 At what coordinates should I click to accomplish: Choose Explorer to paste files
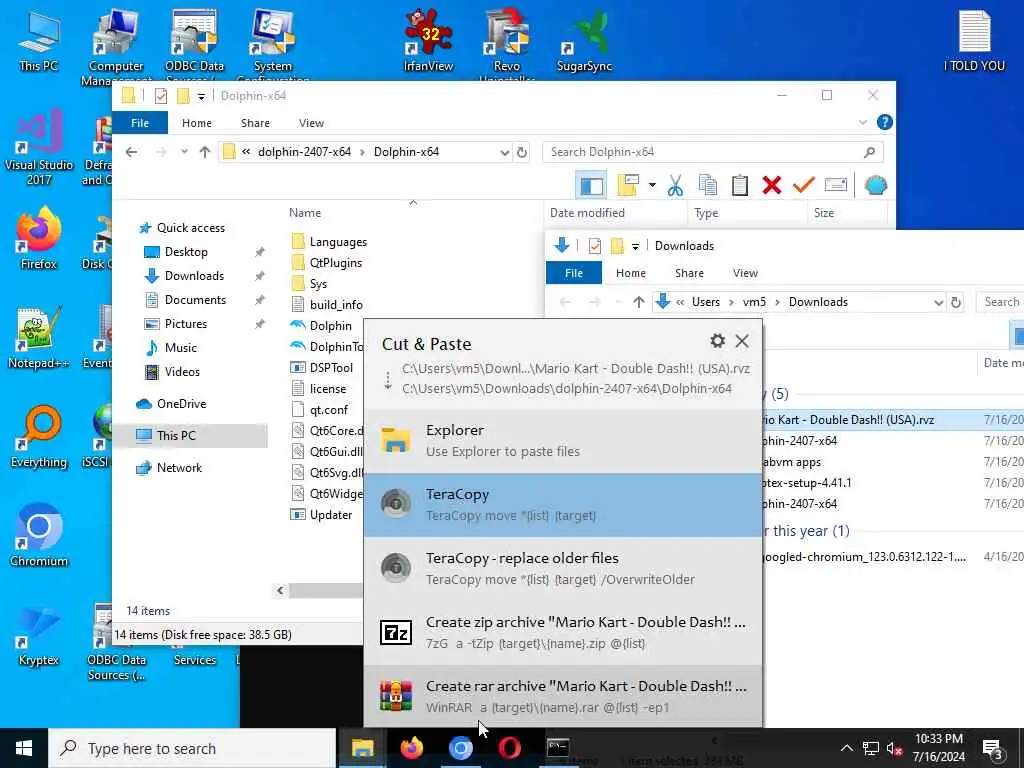click(563, 441)
